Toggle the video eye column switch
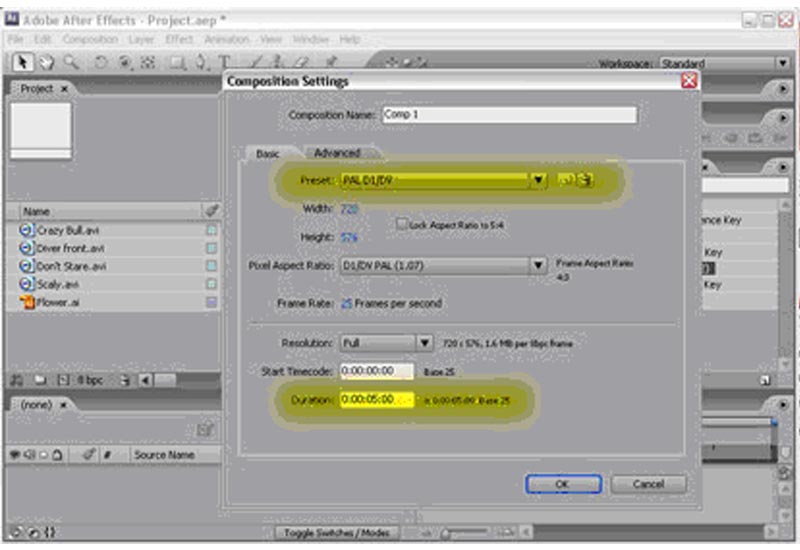The width and height of the screenshot is (800, 550). coord(15,454)
